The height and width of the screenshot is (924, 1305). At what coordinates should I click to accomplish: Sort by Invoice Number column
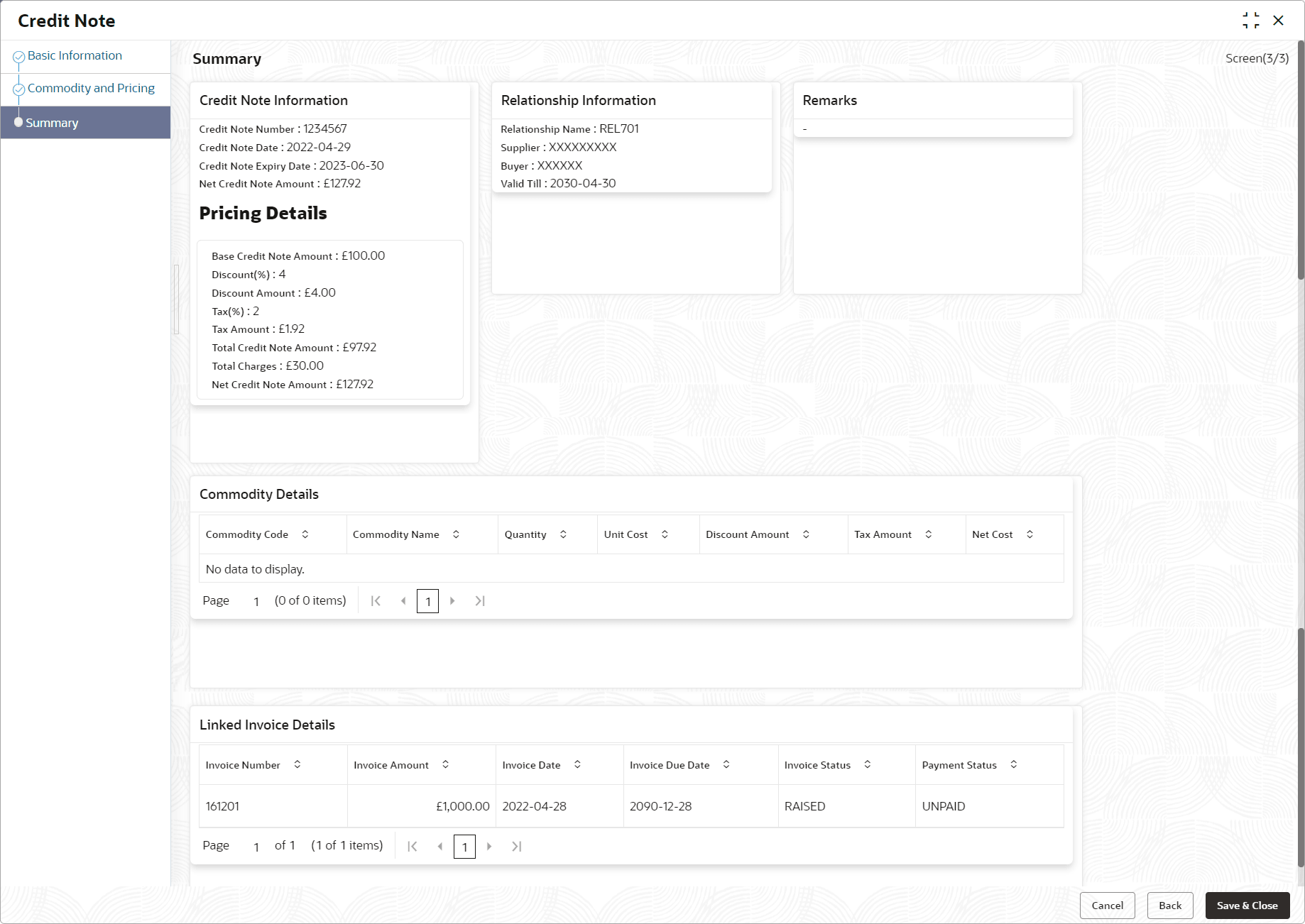click(x=297, y=764)
